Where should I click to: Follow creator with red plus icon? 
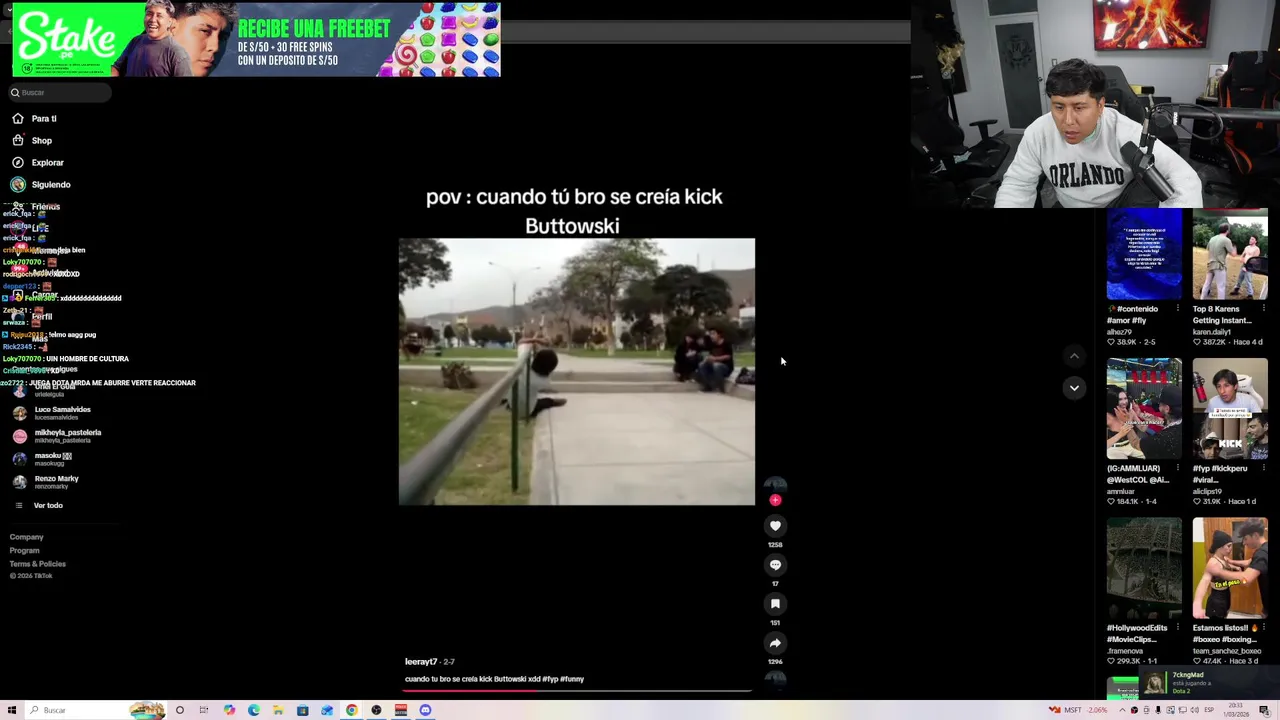[775, 500]
